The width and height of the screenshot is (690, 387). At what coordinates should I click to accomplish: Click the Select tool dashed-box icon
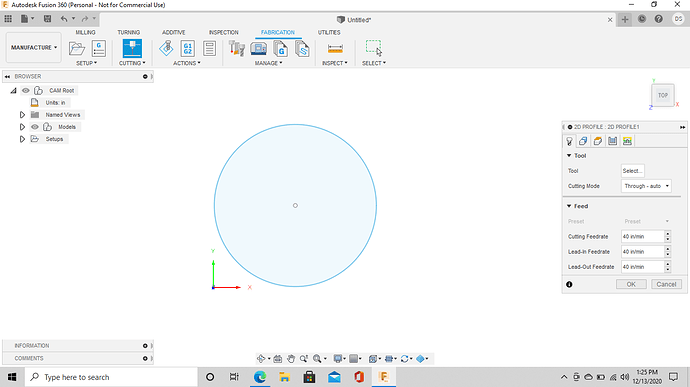[x=374, y=48]
